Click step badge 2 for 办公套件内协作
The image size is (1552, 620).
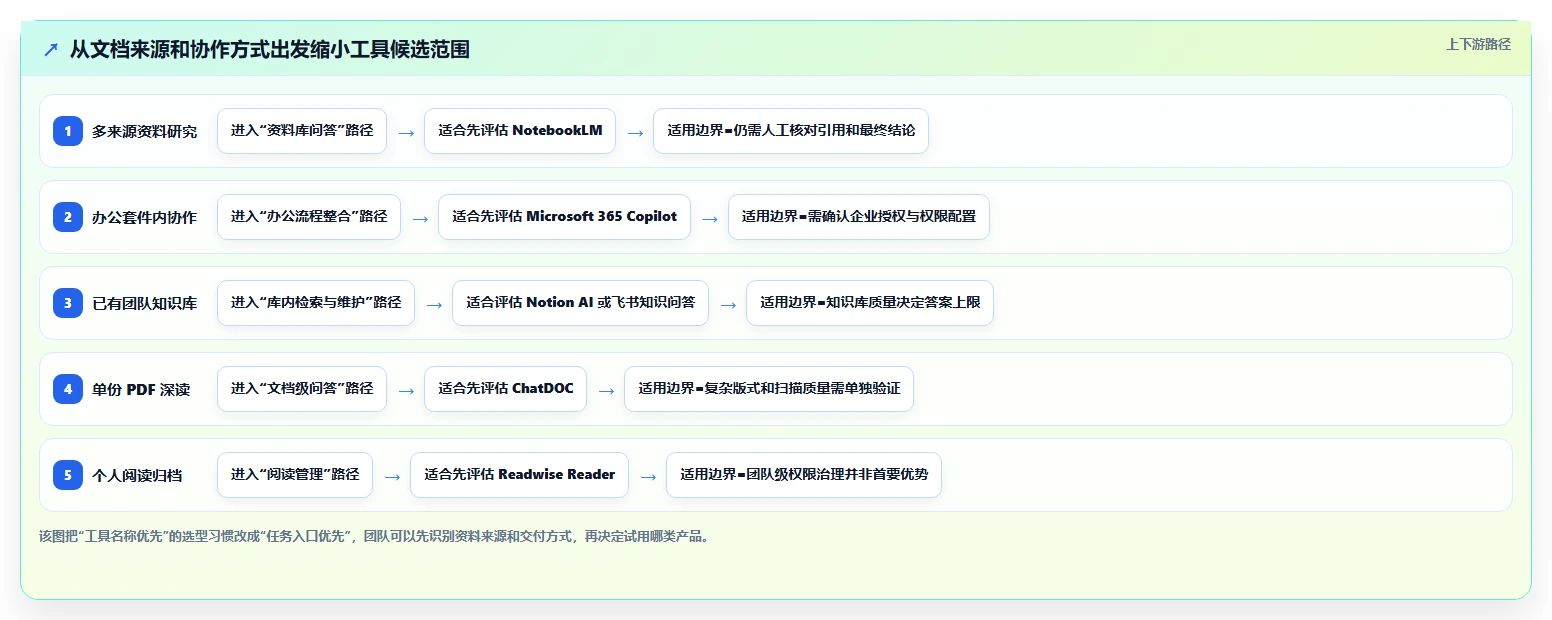[x=68, y=217]
